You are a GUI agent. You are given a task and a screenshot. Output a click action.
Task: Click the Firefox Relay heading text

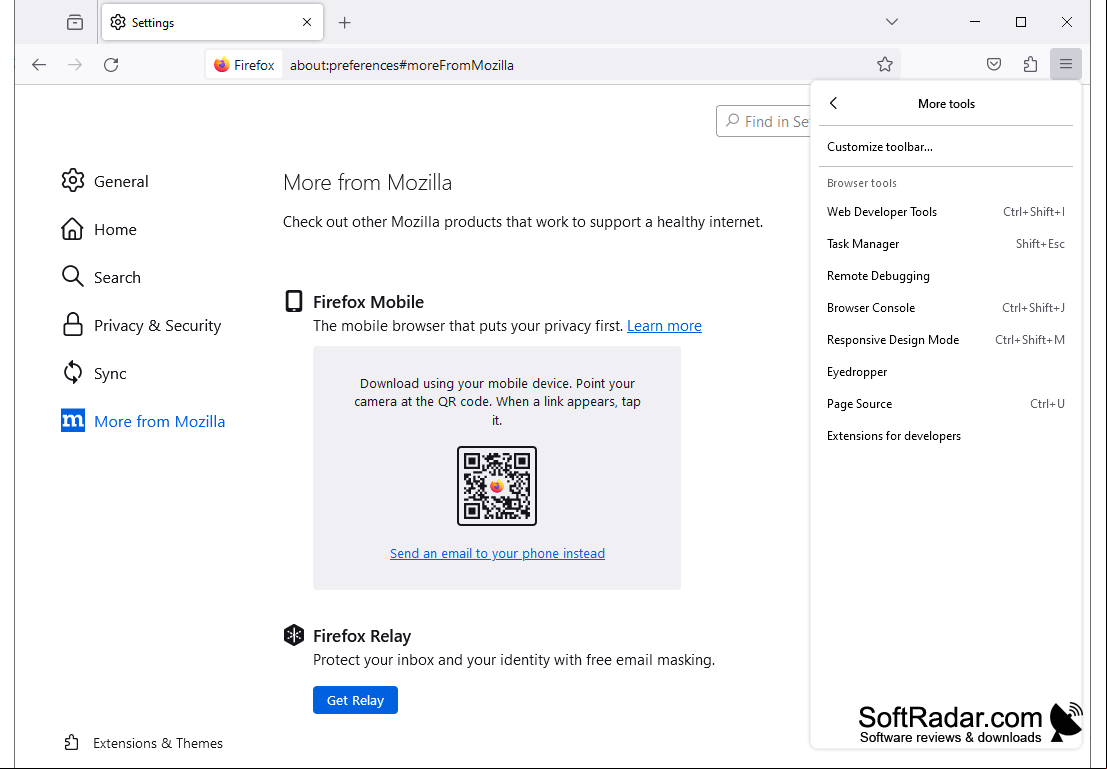click(x=362, y=636)
